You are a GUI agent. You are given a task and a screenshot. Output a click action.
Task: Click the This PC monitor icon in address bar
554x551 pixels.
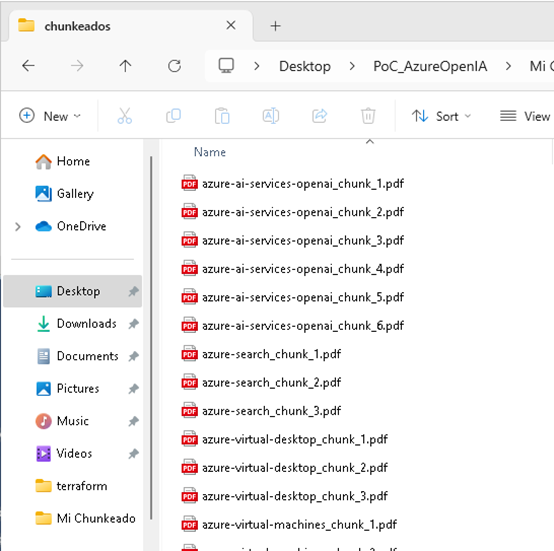coord(226,66)
